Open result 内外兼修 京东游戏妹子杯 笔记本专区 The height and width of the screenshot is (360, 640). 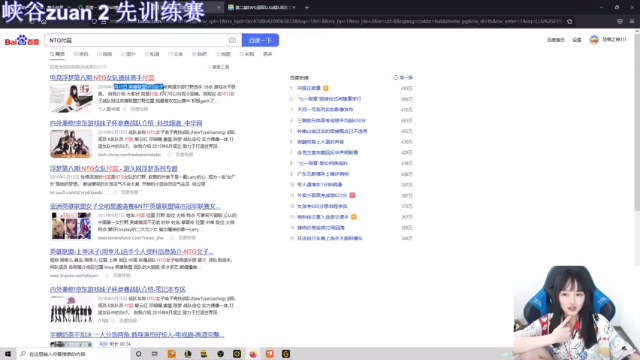click(118, 289)
